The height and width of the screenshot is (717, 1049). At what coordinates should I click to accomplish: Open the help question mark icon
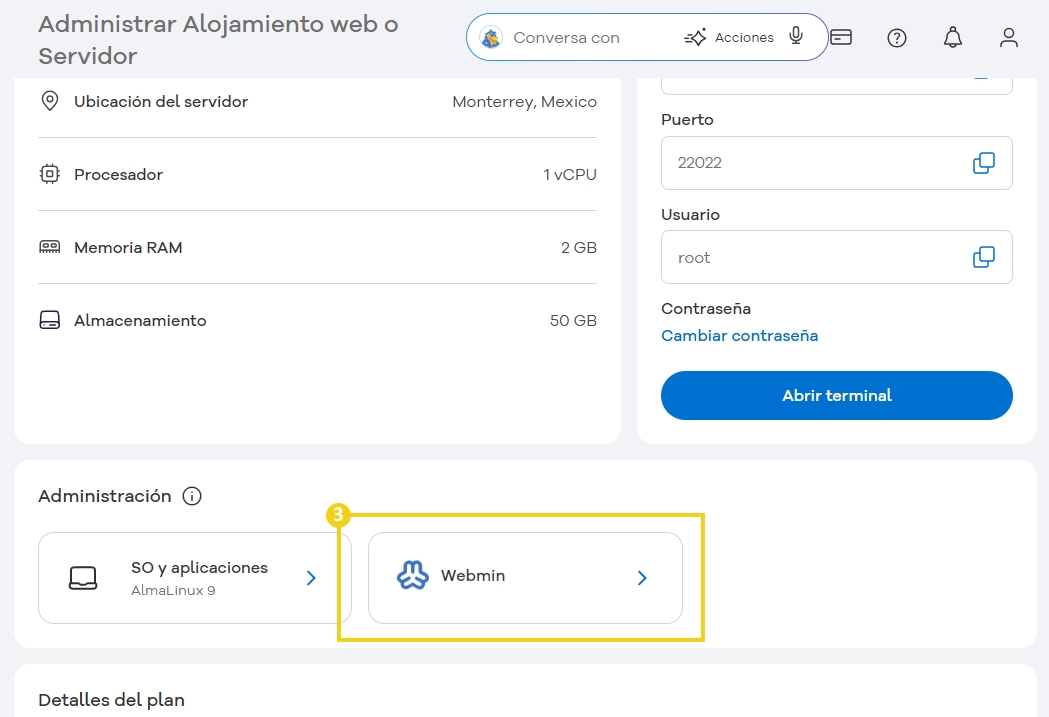(896, 37)
